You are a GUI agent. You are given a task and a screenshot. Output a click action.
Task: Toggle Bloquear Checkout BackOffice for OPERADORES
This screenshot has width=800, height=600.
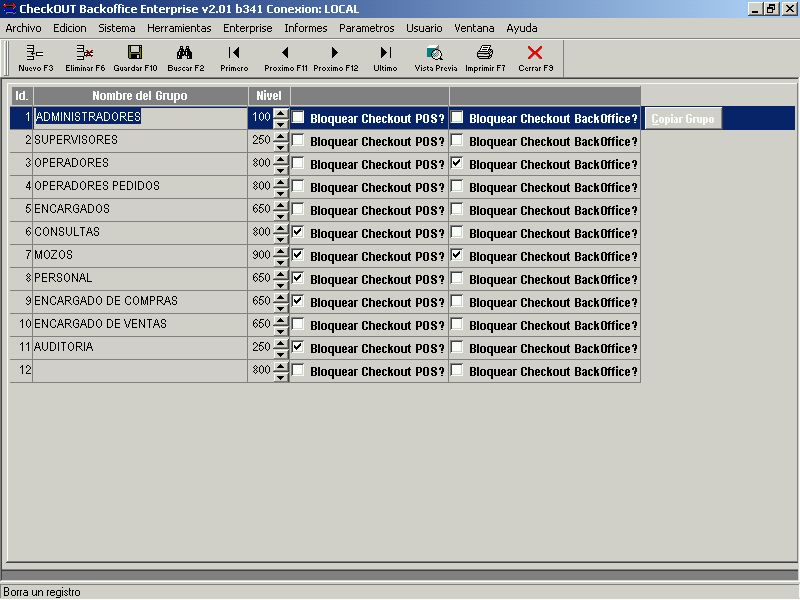pyautogui.click(x=457, y=164)
